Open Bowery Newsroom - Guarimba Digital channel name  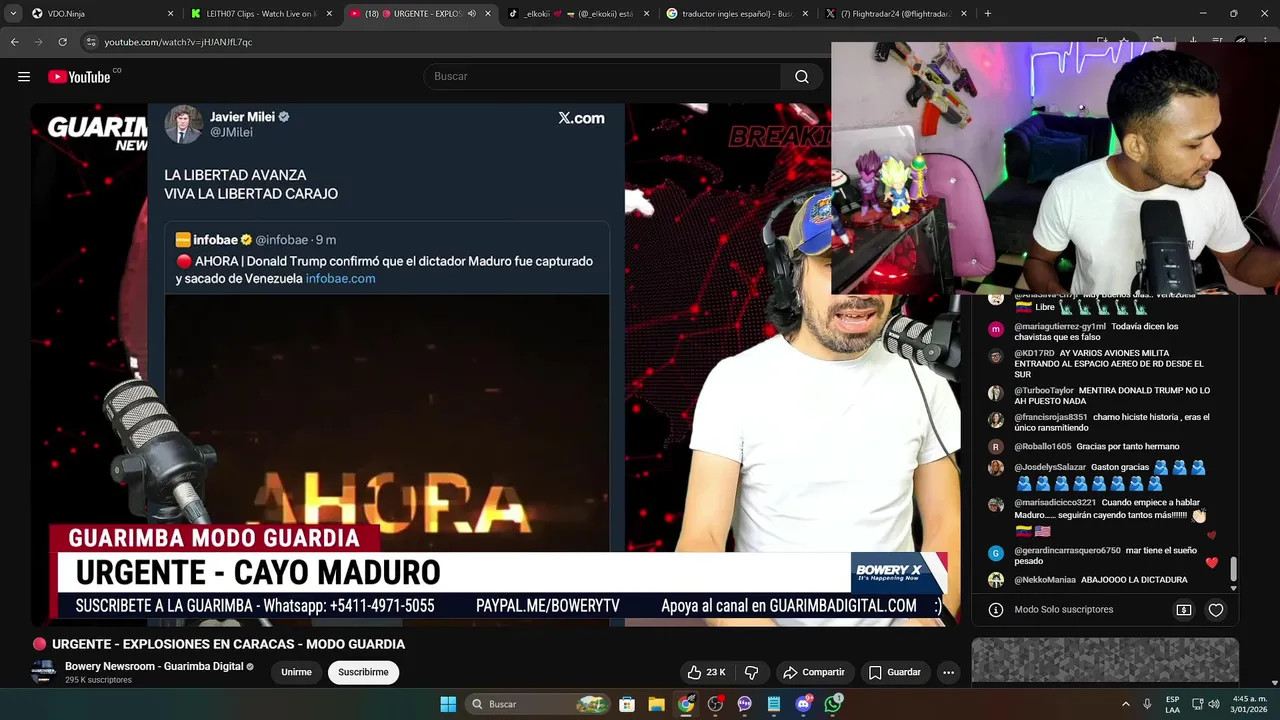click(154, 666)
